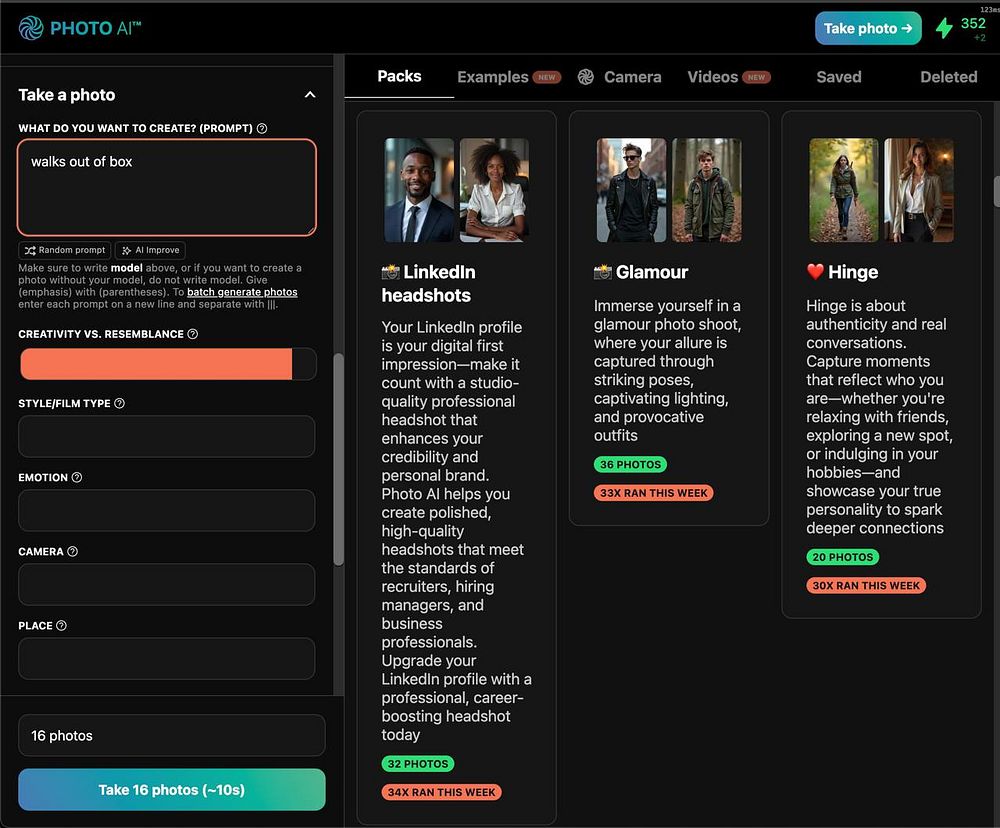
Task: Open the Hinge woman in blazer thumbnail
Action: point(919,190)
